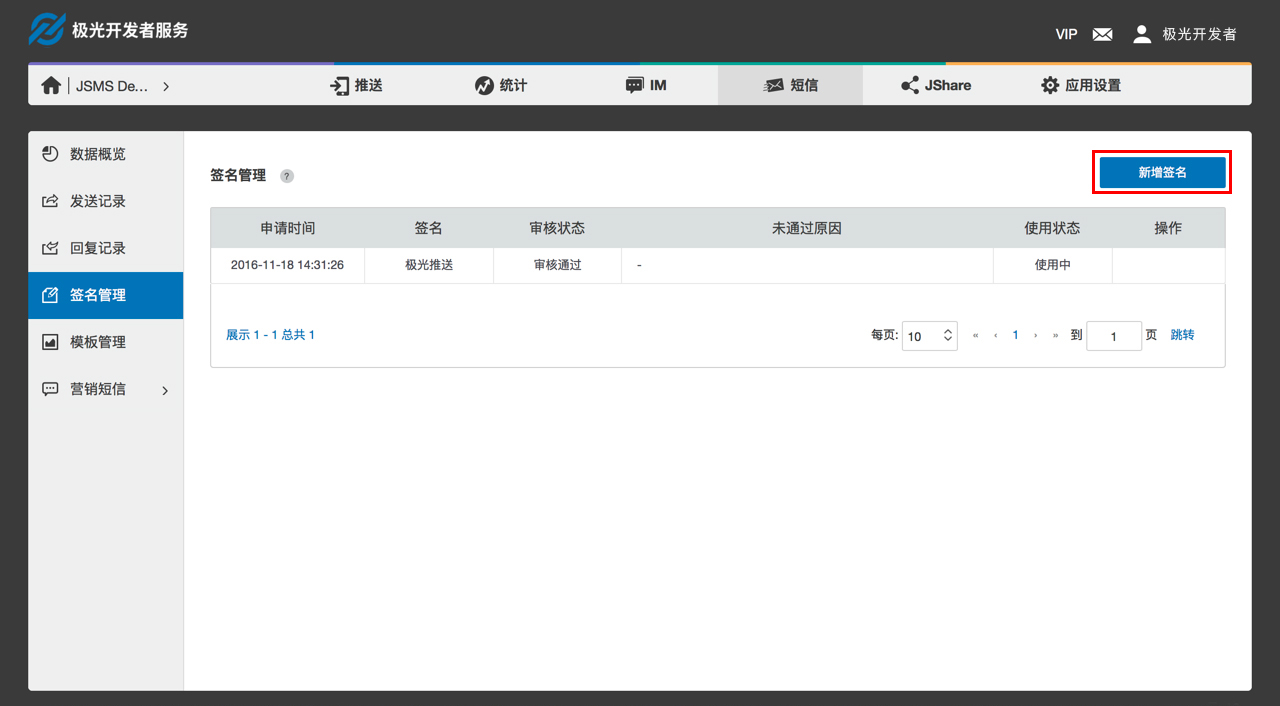Open the JShare tab
The image size is (1280, 706).
point(936,86)
